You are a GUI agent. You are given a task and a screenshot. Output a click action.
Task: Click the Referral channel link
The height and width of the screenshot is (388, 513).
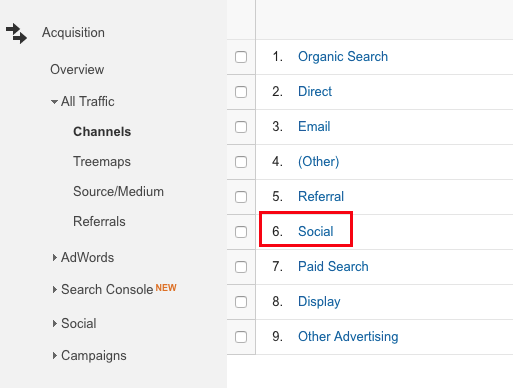(x=321, y=196)
